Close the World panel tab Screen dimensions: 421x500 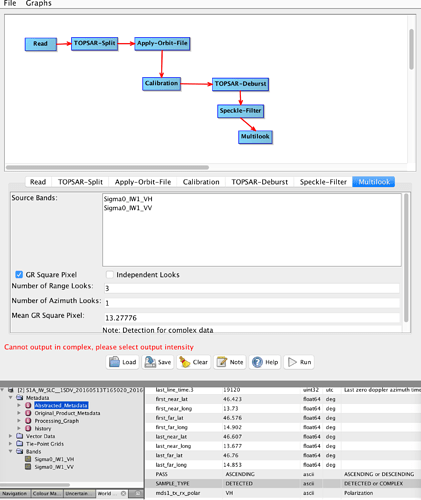click(x=123, y=493)
